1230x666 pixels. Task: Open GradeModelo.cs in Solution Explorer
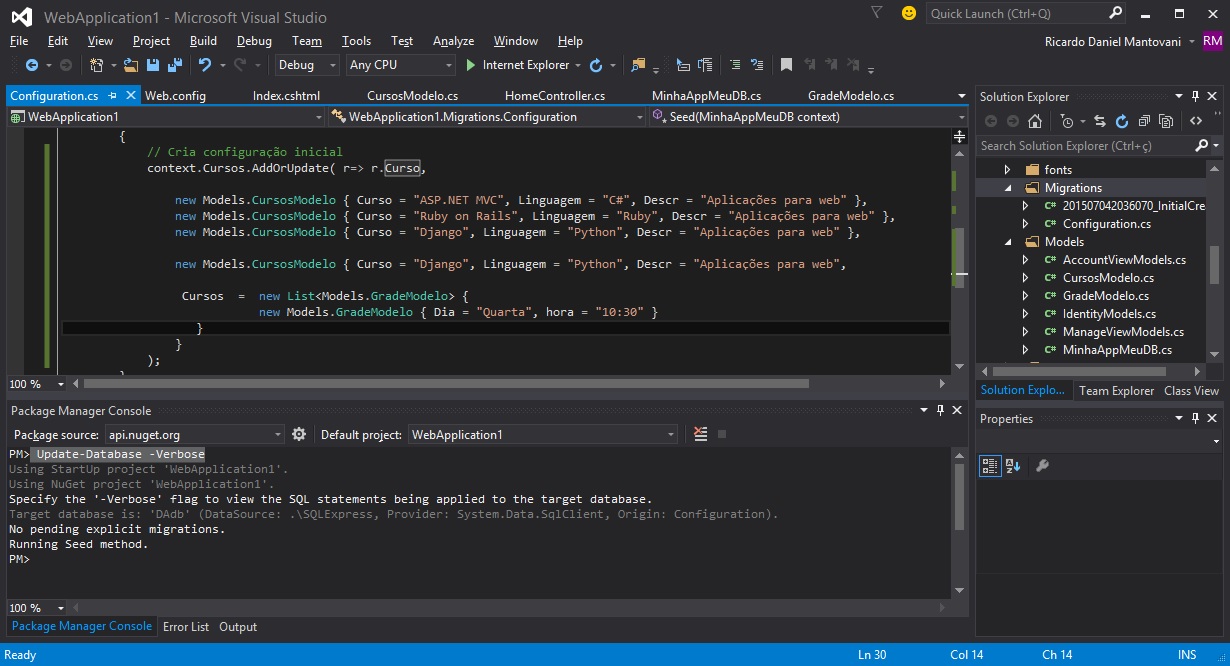point(1105,296)
